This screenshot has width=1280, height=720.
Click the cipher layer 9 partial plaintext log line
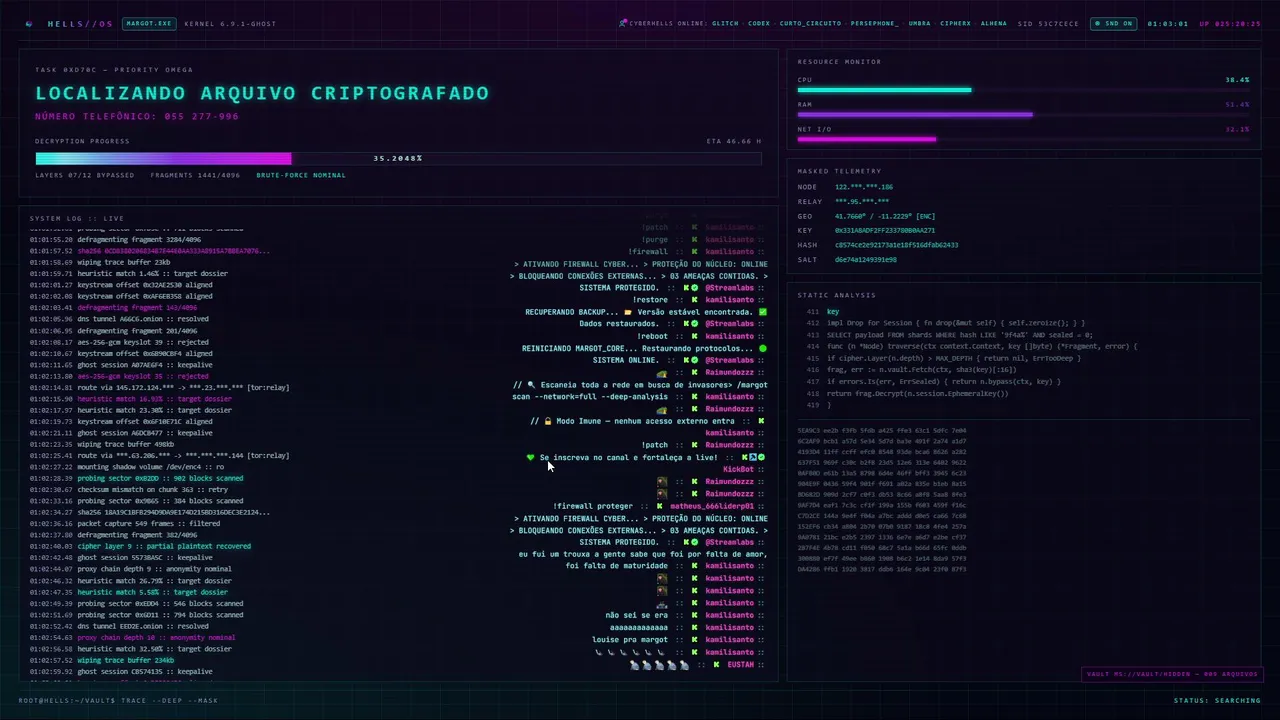coord(140,546)
